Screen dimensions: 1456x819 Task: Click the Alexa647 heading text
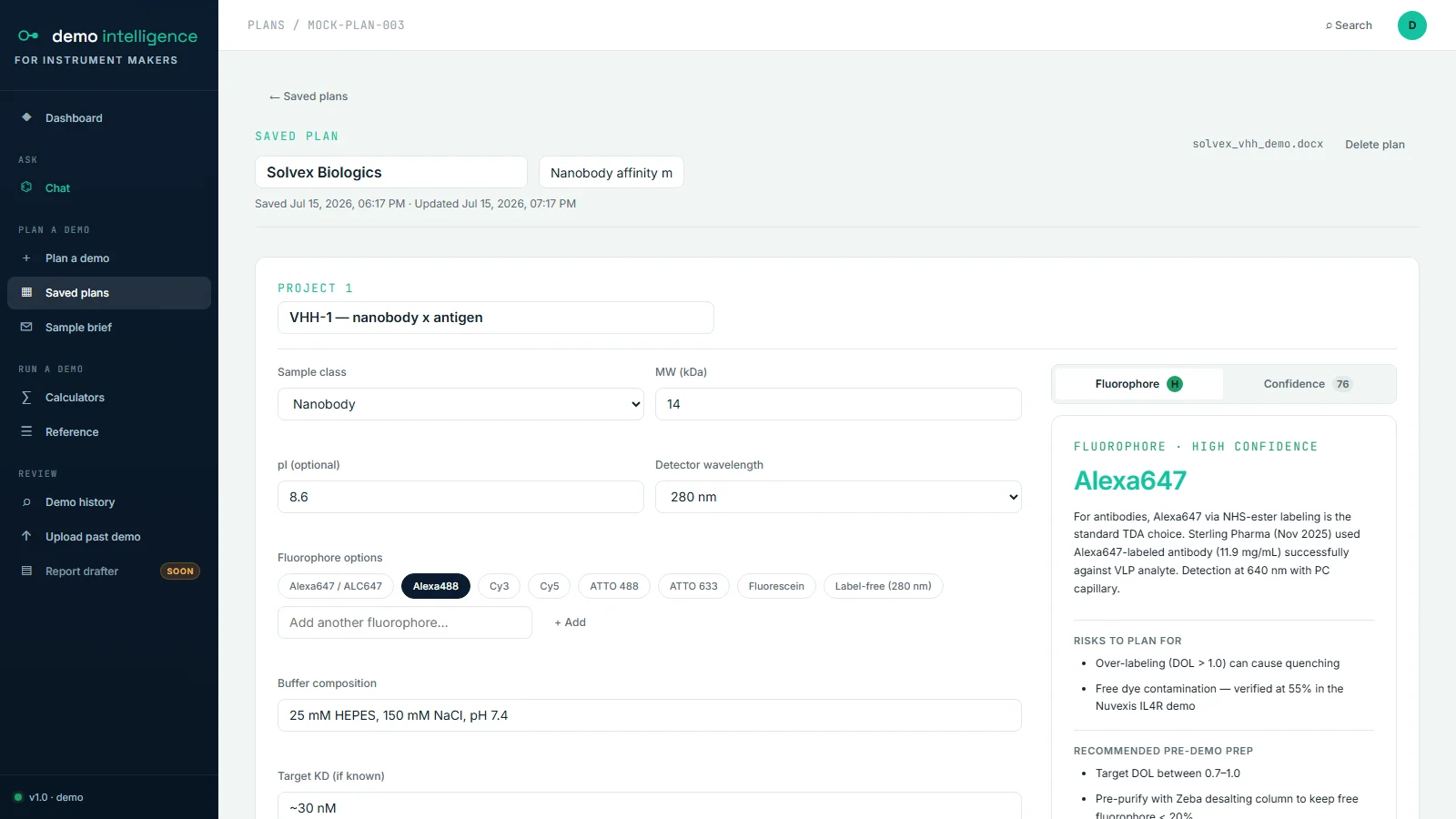click(1130, 480)
